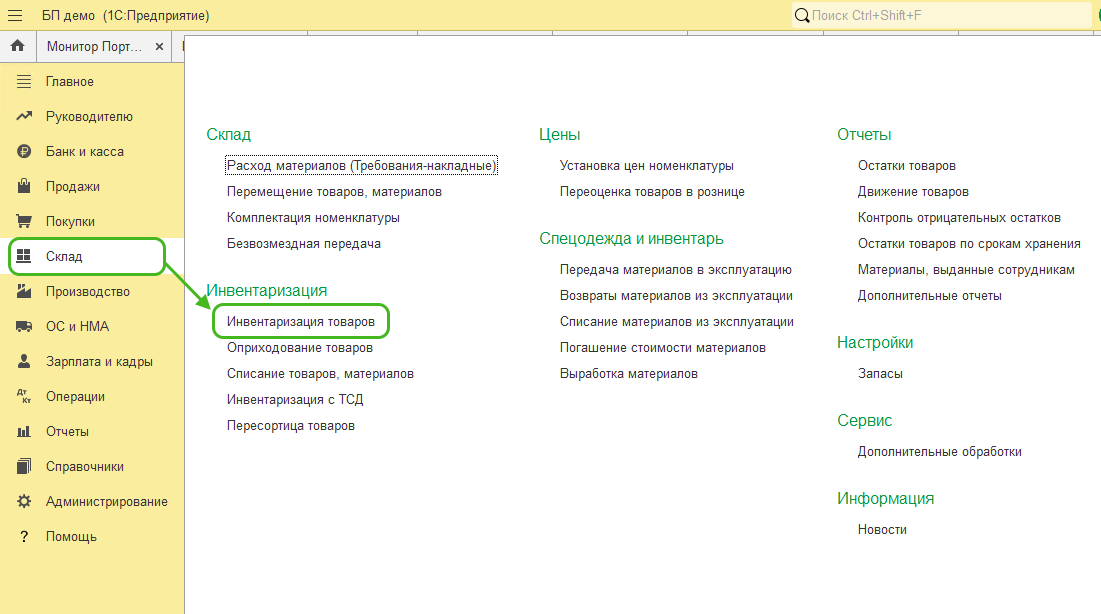The height and width of the screenshot is (614, 1101).
Task: Click the Производство factory icon
Action: pyautogui.click(x=24, y=292)
